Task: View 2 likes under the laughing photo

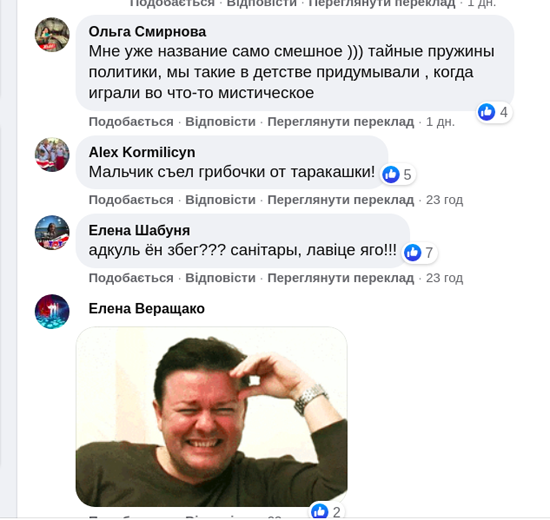Action: point(327,512)
